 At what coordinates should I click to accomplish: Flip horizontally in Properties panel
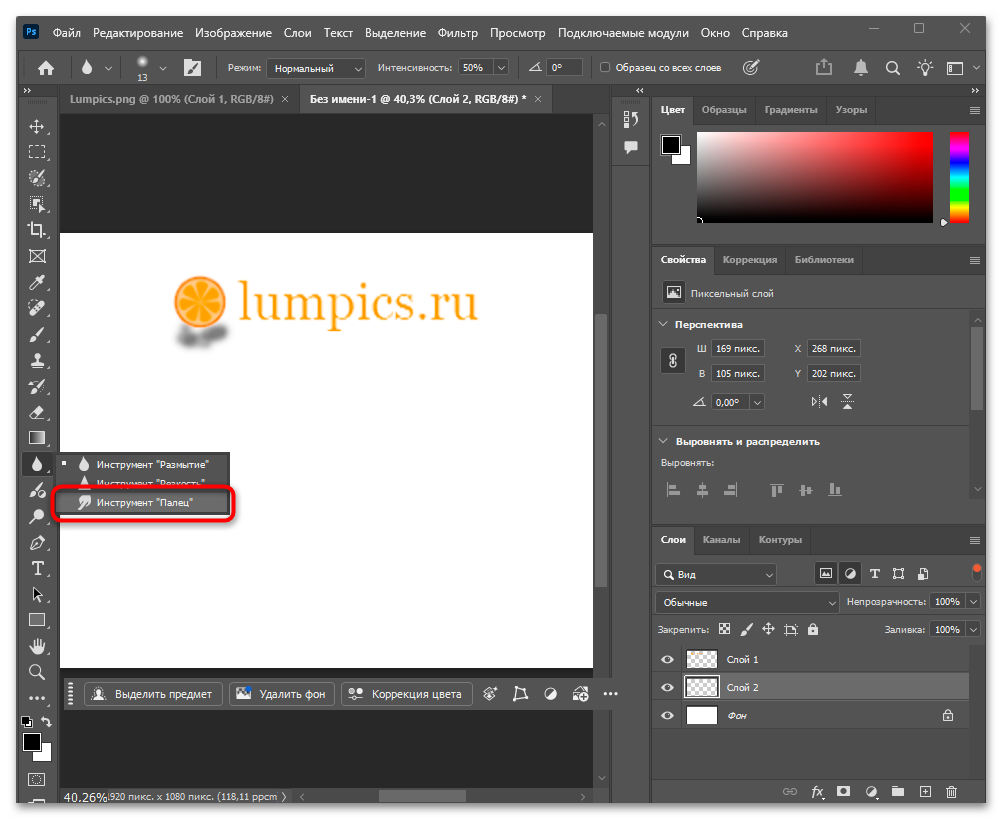tap(819, 402)
